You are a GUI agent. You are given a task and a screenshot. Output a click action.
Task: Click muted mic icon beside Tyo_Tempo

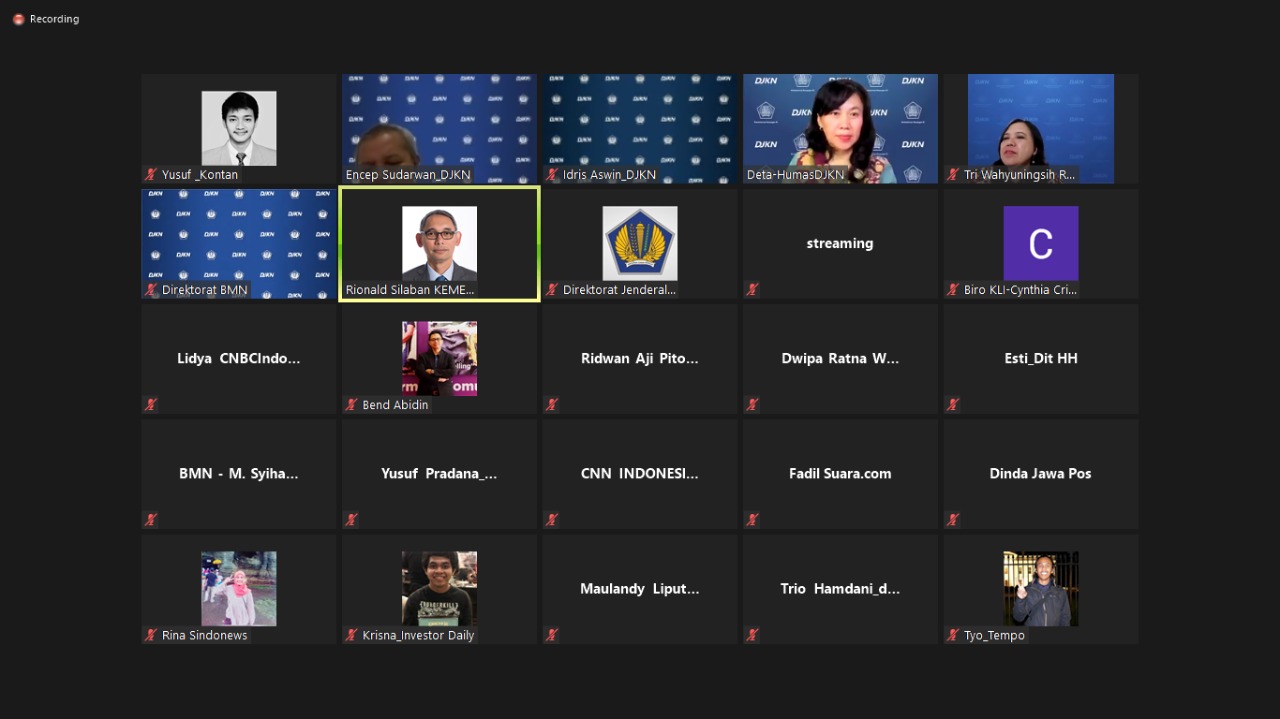click(x=953, y=635)
